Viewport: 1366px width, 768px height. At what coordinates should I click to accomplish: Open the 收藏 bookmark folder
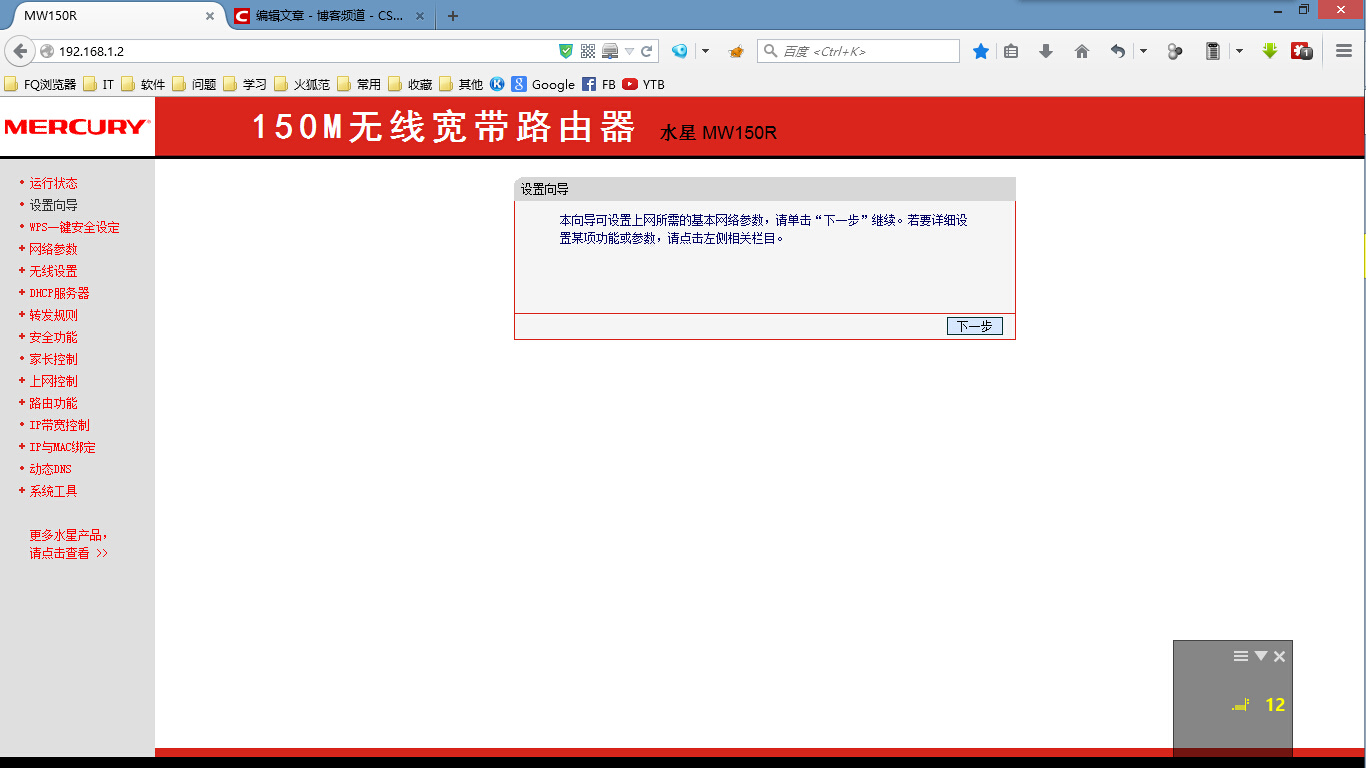click(x=410, y=84)
